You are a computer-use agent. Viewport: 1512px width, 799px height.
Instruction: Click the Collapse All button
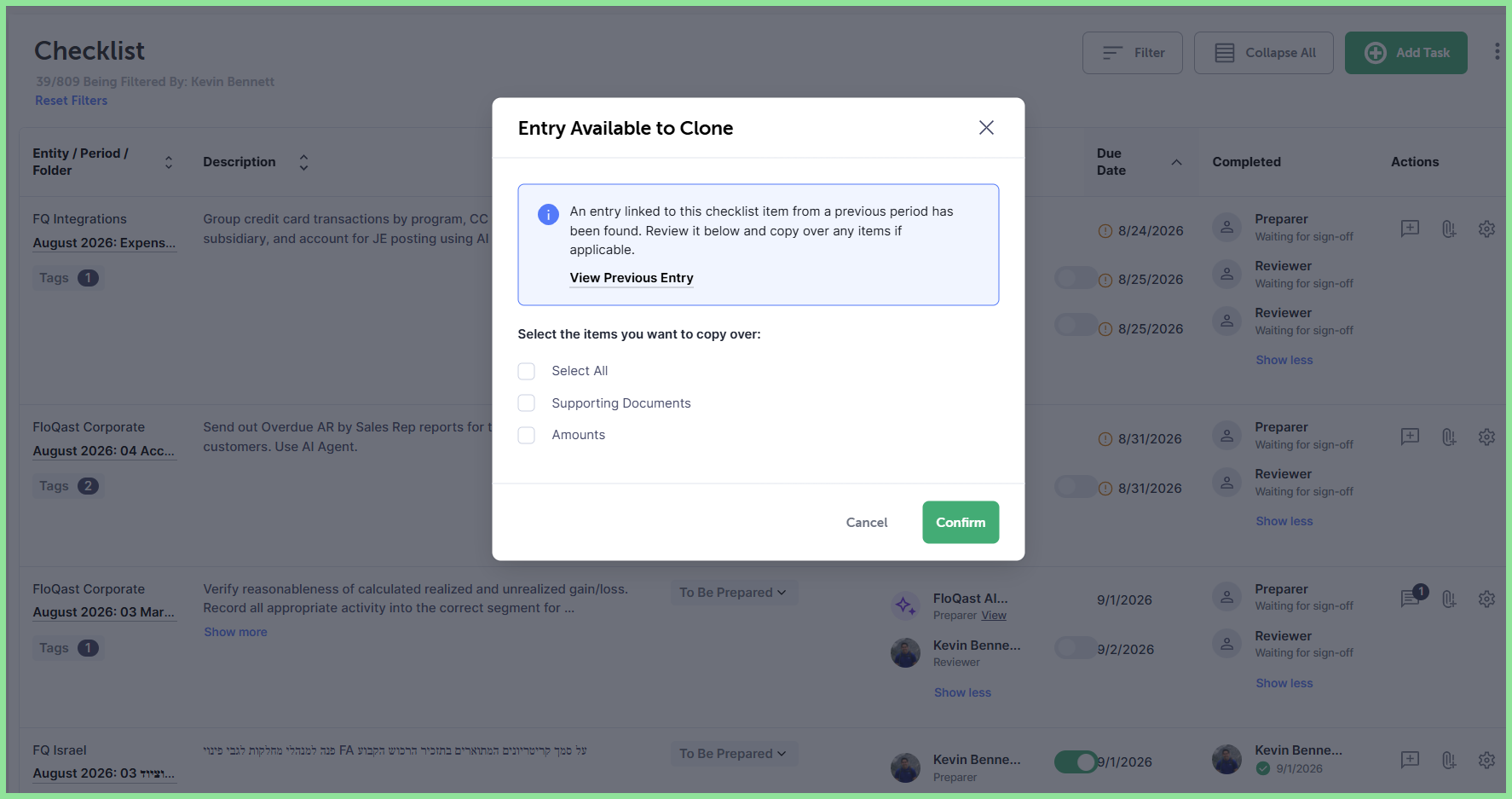[x=1264, y=53]
